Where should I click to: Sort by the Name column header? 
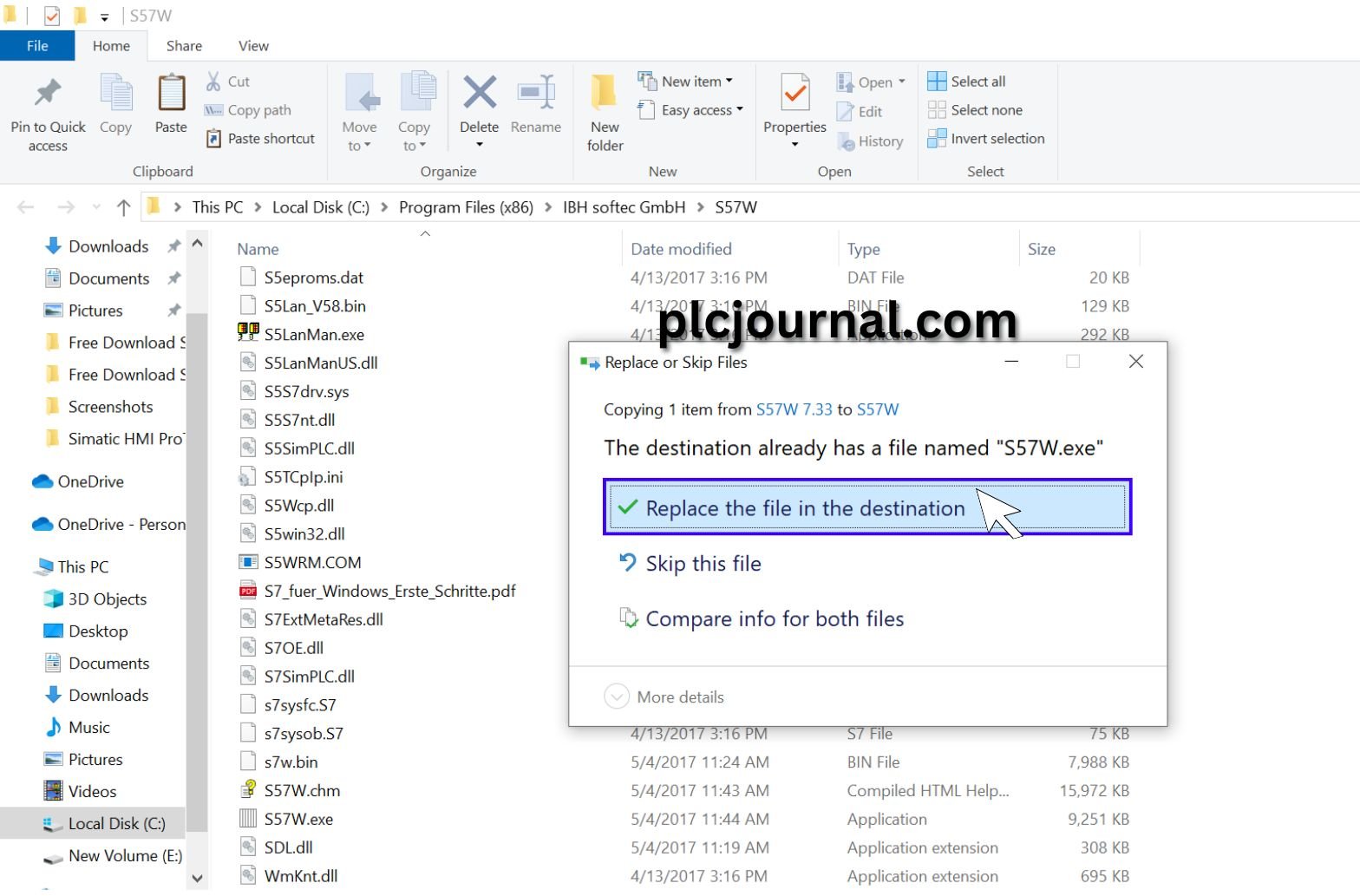coord(258,249)
